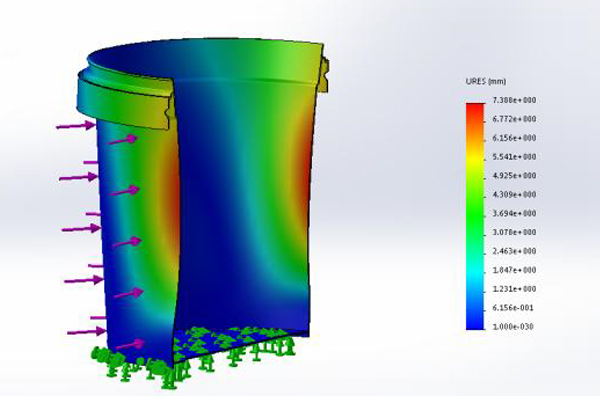
Task: Click the 1.847e+000 legend value
Action: pos(515,270)
